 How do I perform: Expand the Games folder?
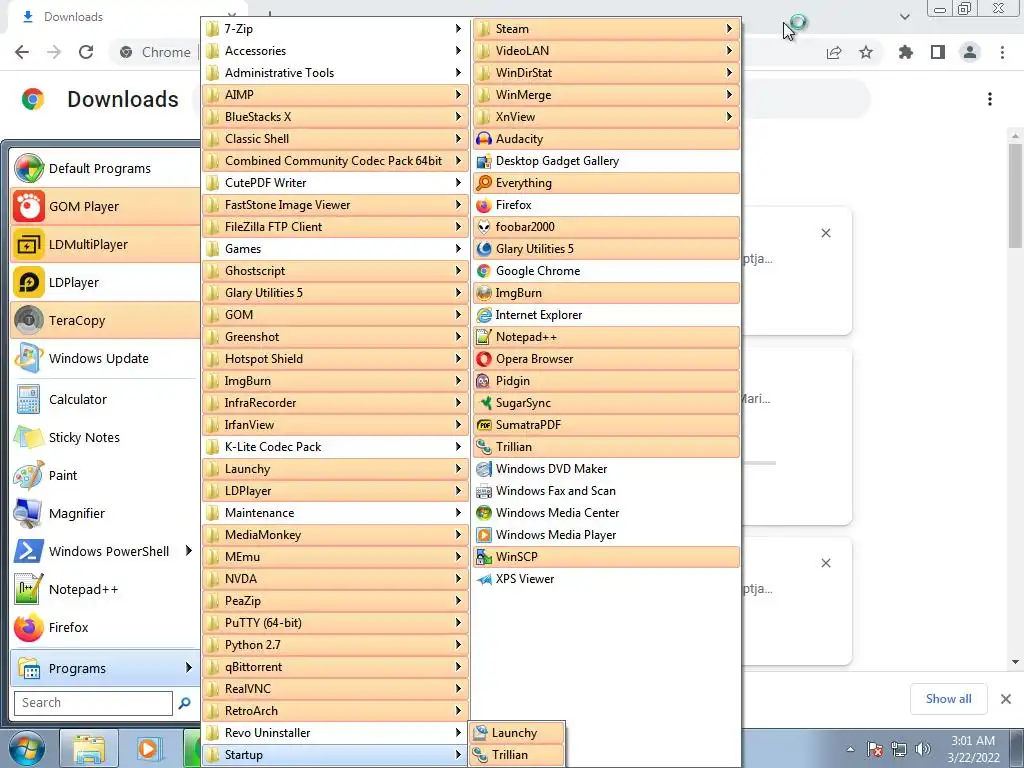(x=336, y=249)
